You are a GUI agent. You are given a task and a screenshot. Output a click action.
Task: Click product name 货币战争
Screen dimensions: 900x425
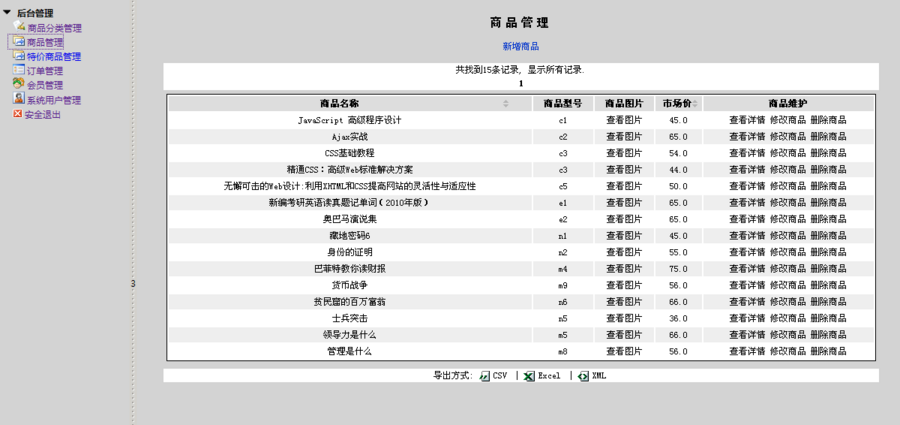tap(350, 285)
